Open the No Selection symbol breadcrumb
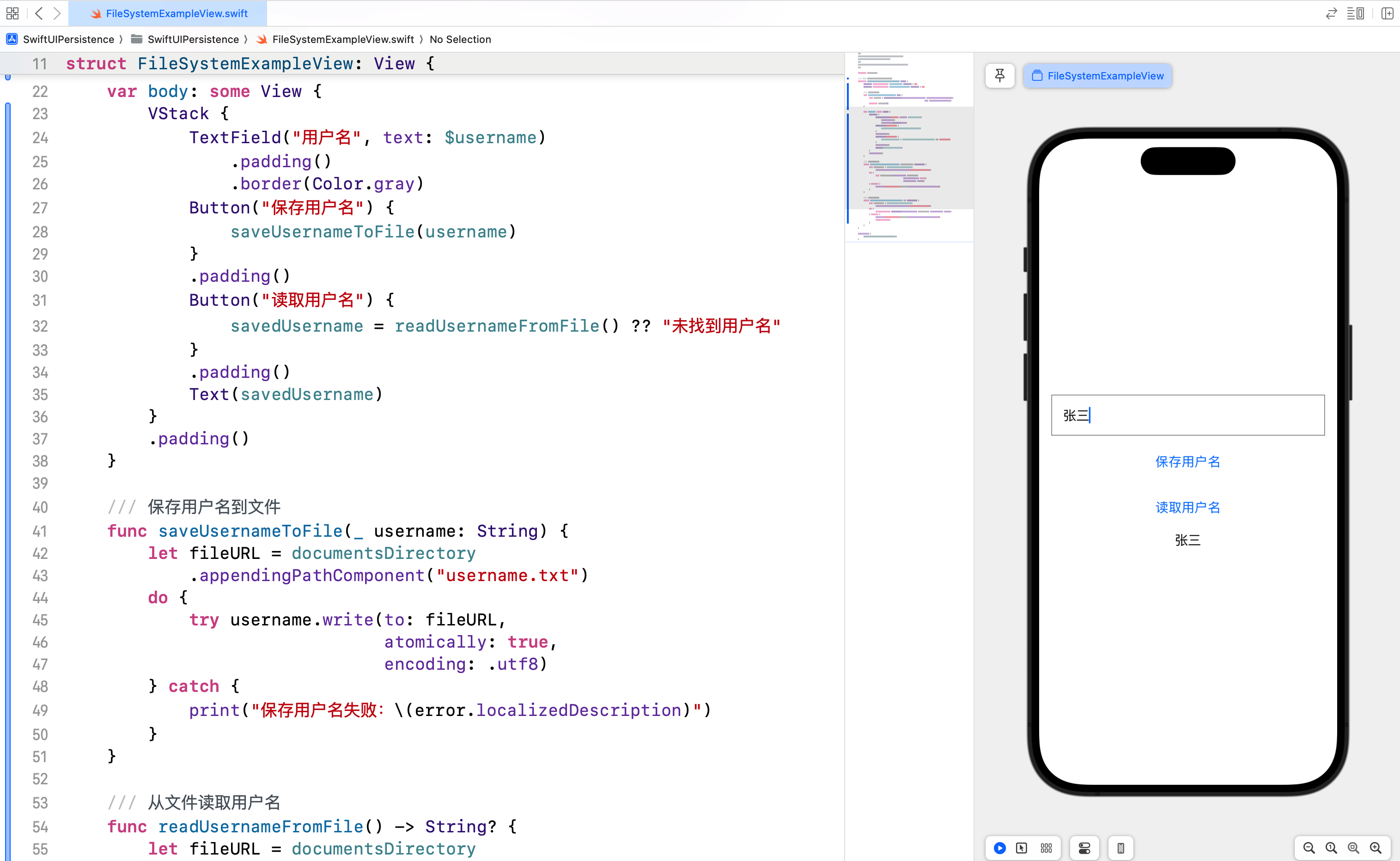1400x861 pixels. (460, 39)
